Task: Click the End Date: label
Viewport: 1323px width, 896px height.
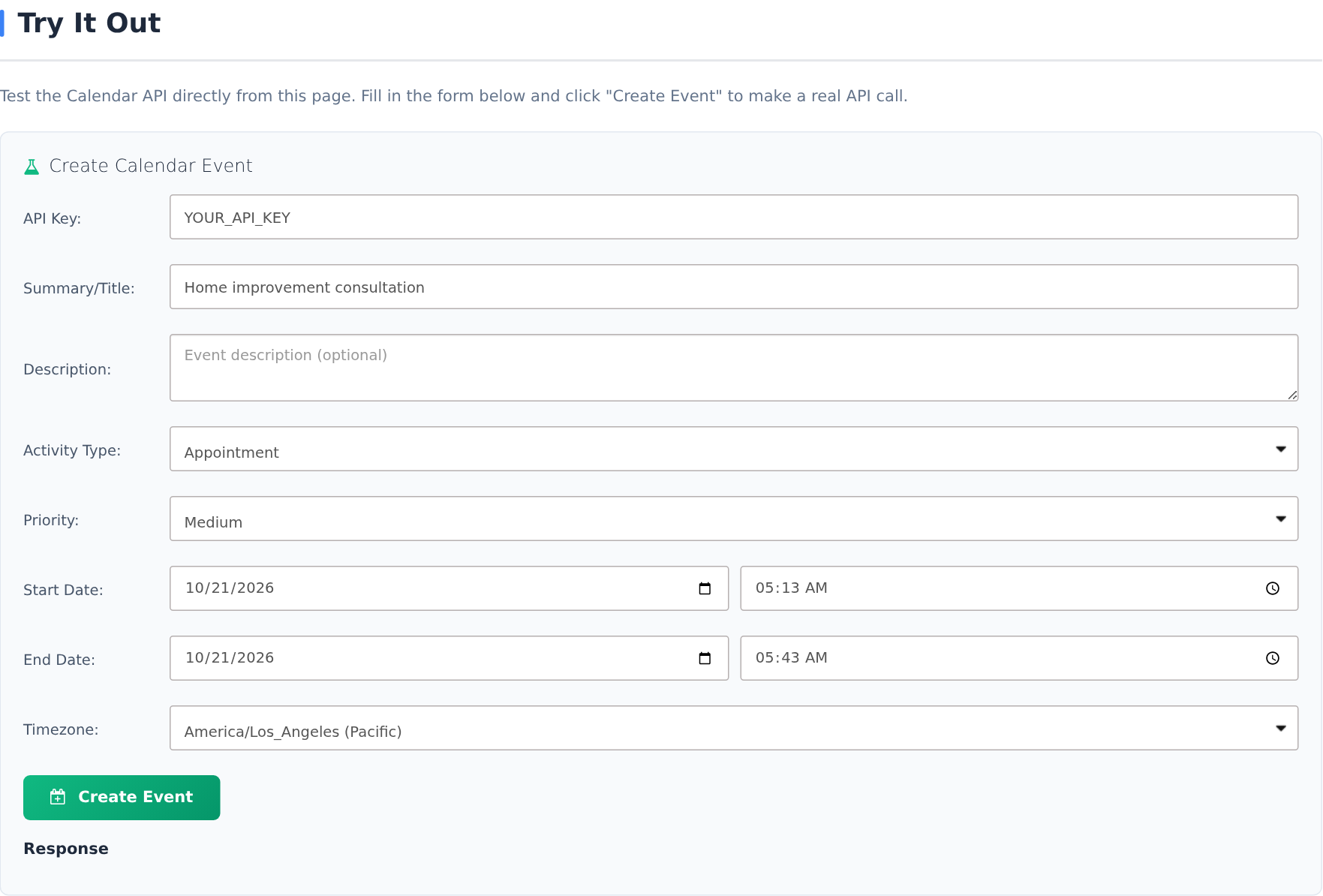Action: pyautogui.click(x=59, y=660)
